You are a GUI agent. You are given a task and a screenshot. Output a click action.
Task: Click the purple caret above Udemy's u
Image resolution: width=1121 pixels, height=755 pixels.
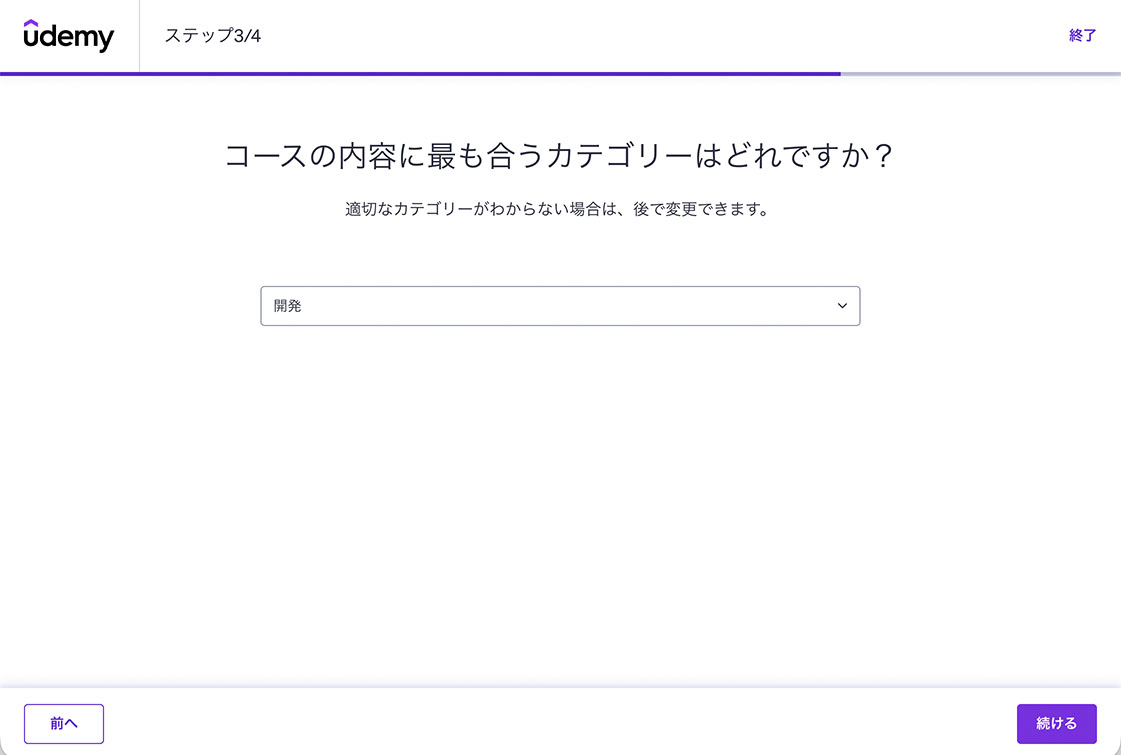[x=31, y=23]
